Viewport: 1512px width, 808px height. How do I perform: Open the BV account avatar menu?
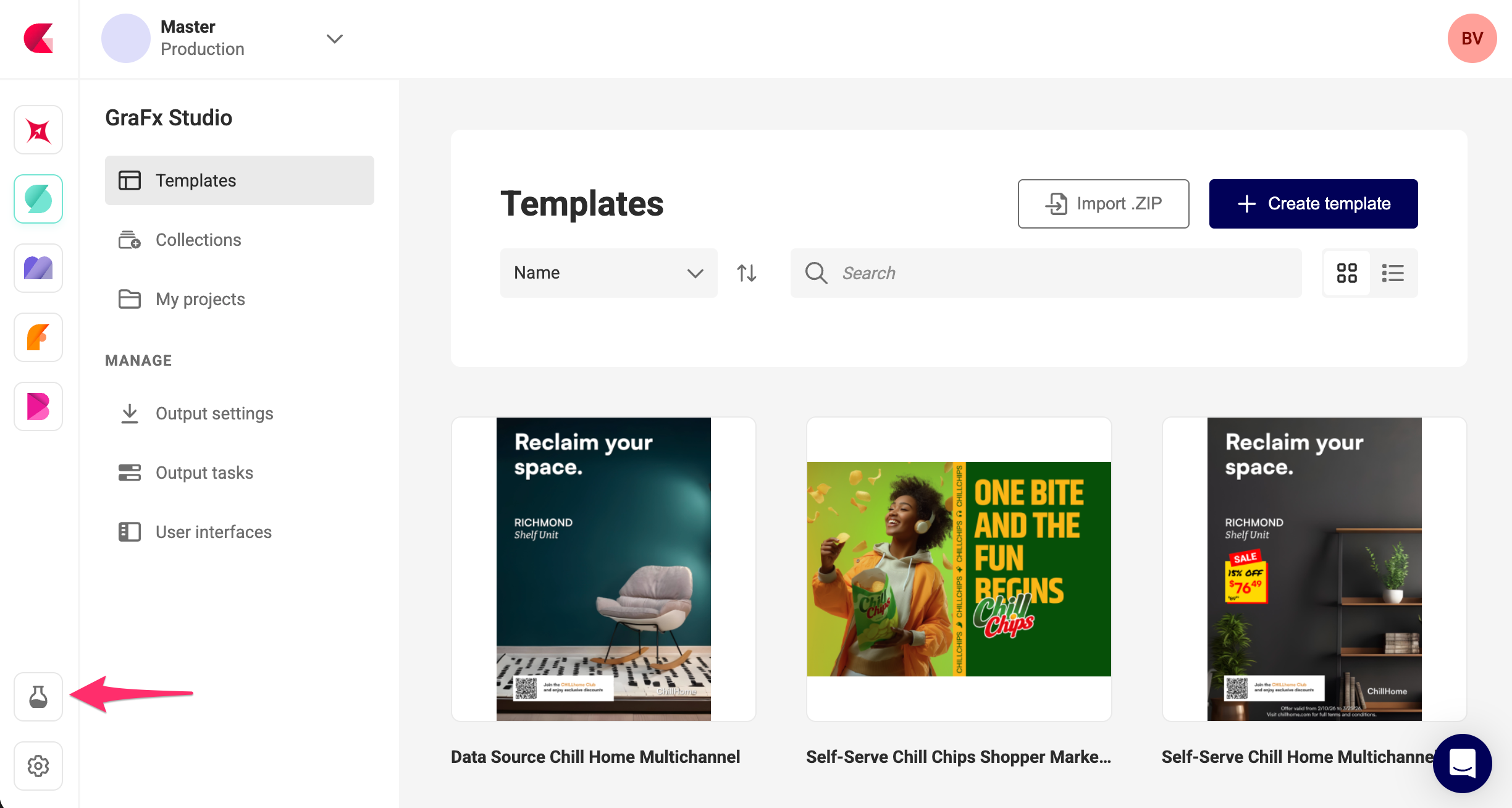pos(1472,38)
